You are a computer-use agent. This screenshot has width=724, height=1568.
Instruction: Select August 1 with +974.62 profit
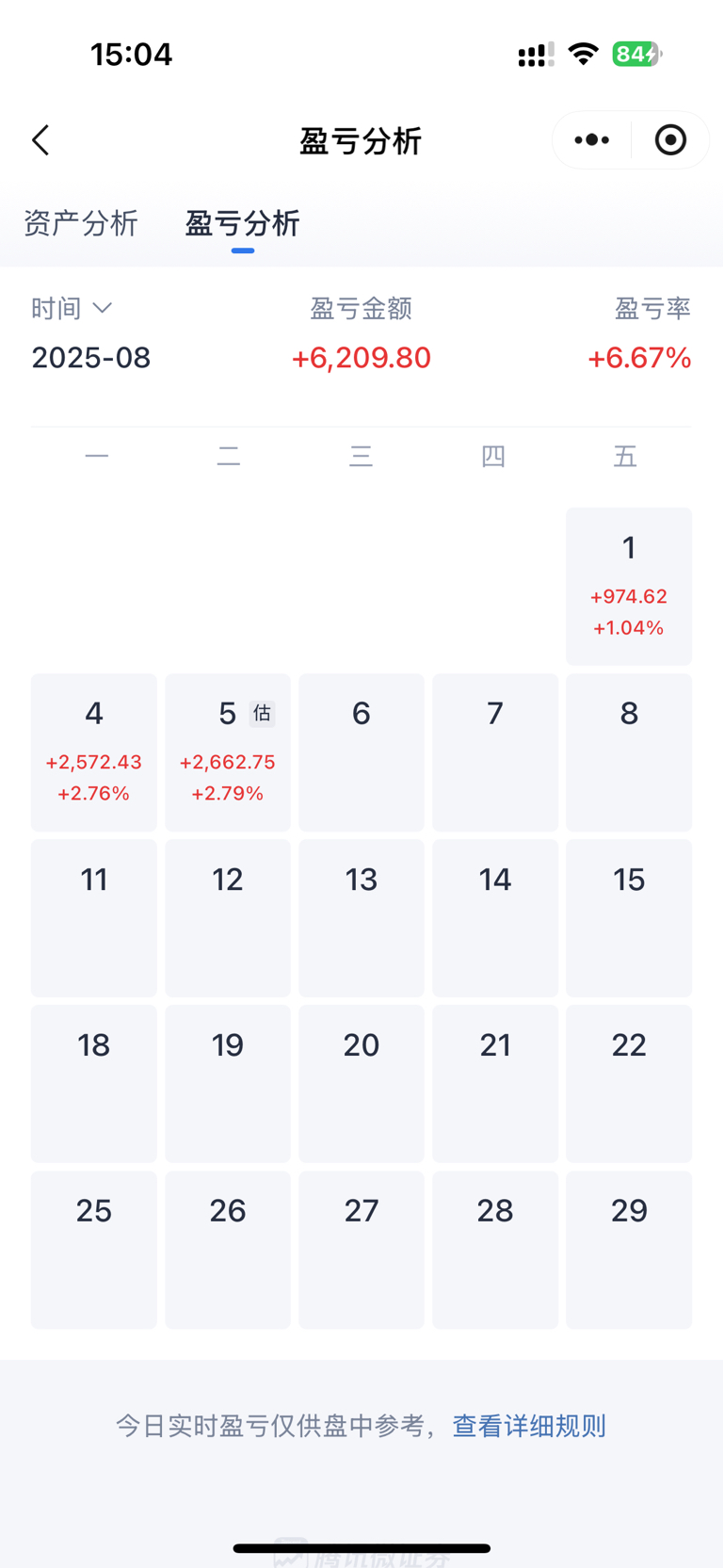point(629,587)
